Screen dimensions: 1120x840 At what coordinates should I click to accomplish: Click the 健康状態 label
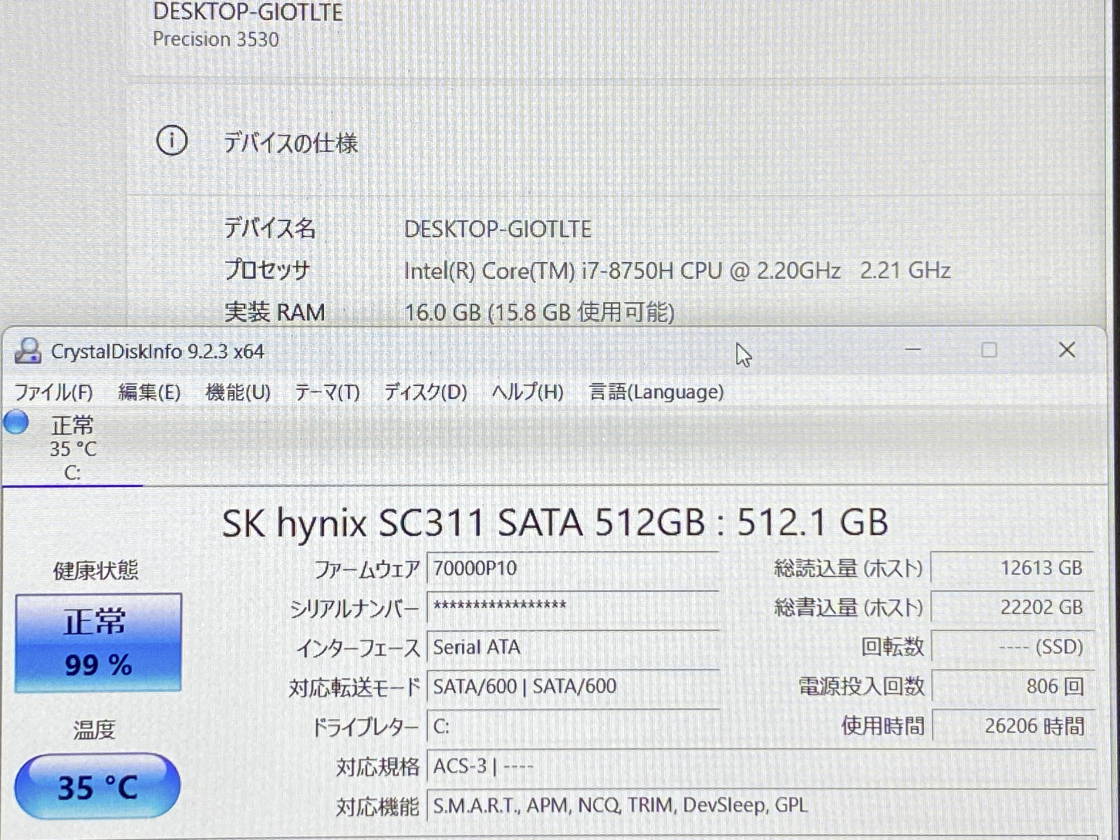96,571
